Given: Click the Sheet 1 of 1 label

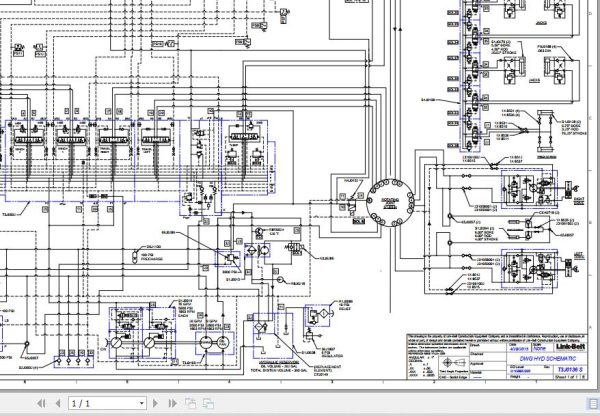Looking at the screenshot, I should tap(567, 377).
